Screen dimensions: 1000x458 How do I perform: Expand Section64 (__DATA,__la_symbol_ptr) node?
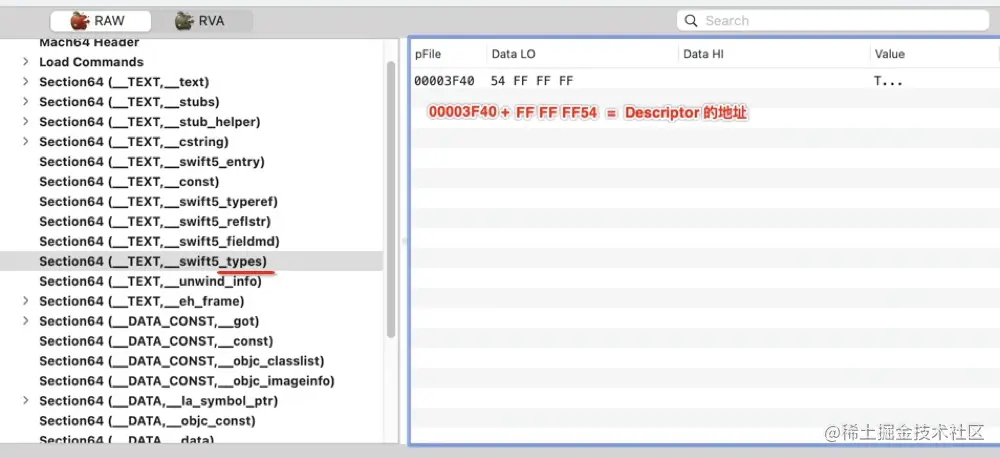(x=26, y=401)
